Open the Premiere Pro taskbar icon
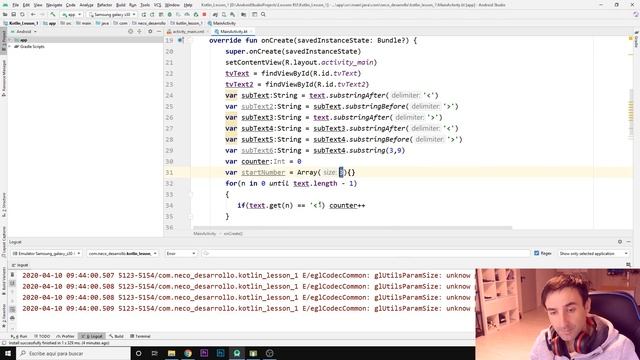The image size is (640, 360). (204, 353)
